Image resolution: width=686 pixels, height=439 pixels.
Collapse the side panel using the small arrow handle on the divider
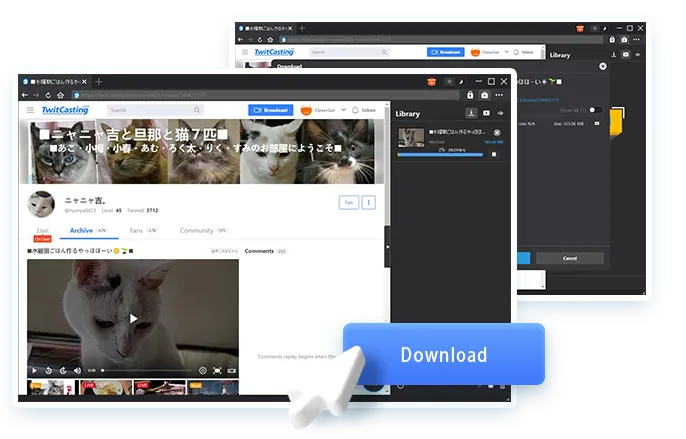pyautogui.click(x=387, y=247)
